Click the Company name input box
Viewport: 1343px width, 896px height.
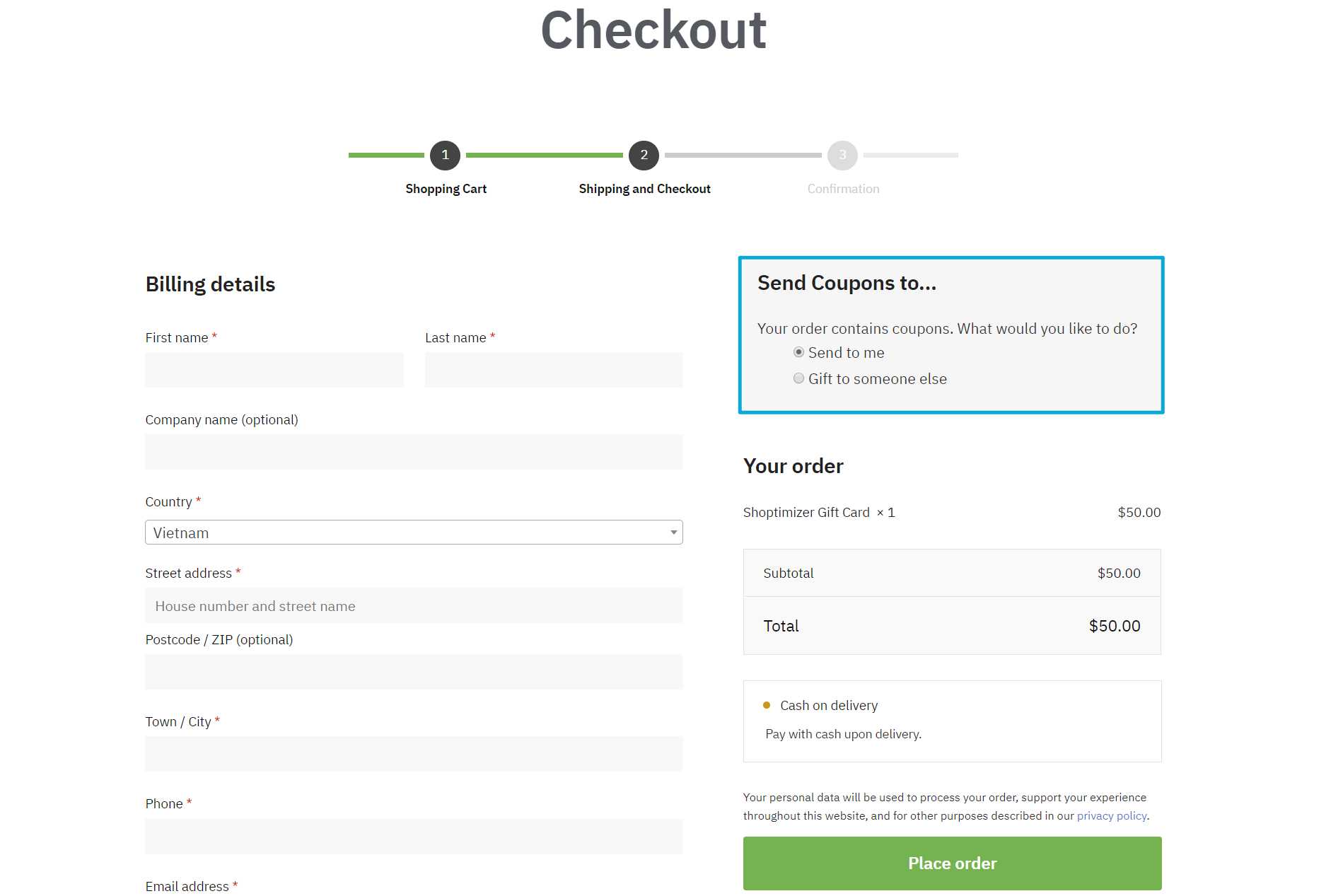(x=414, y=452)
